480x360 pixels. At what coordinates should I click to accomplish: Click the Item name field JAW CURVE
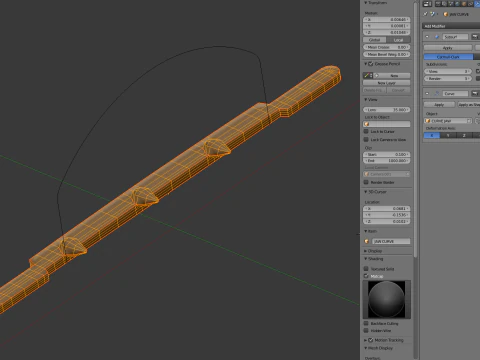391,241
